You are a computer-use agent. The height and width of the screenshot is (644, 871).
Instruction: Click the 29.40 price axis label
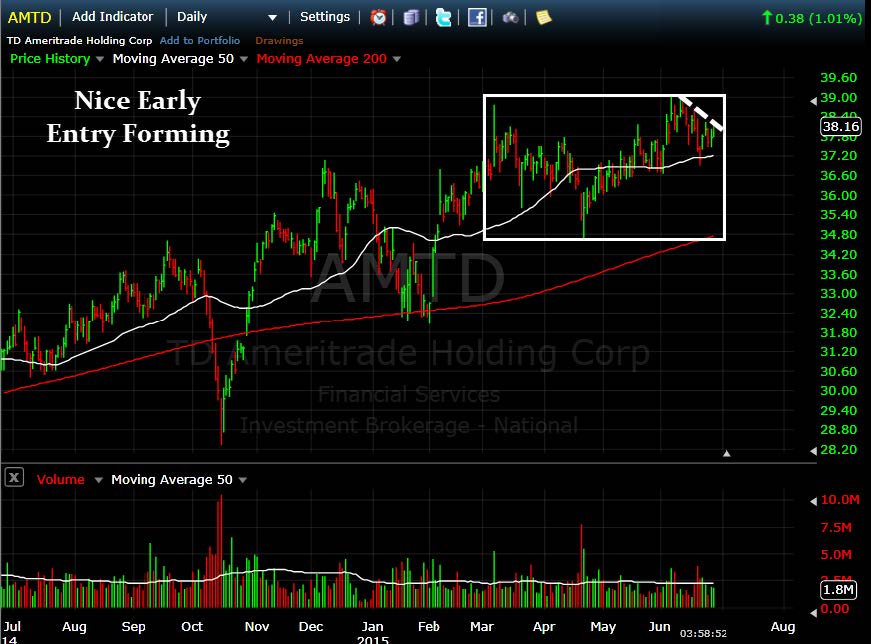tap(839, 411)
